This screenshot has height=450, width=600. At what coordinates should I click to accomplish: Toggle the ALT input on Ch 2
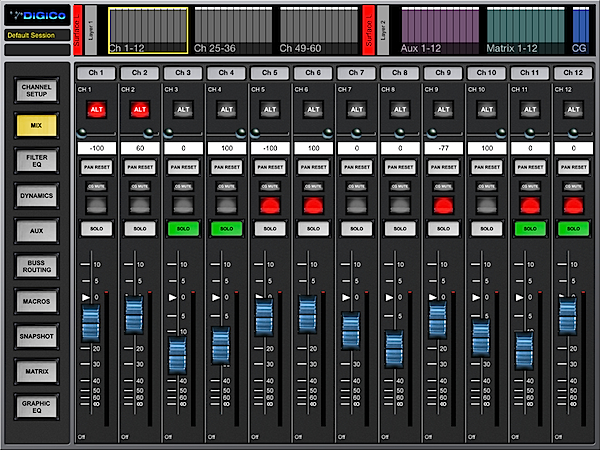pos(140,110)
